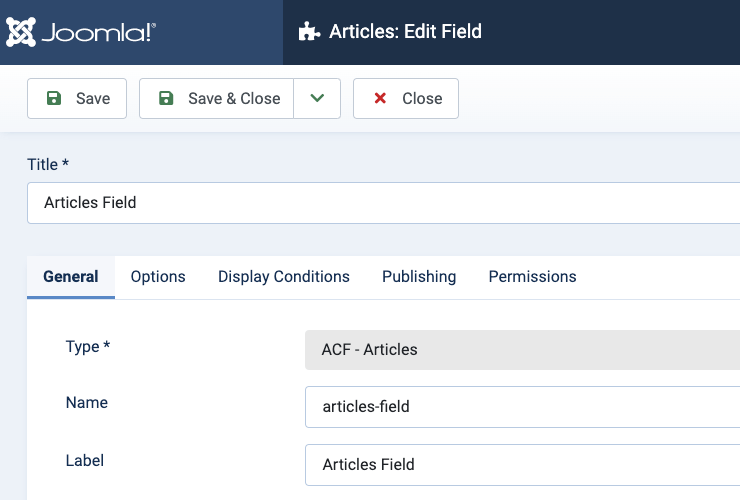
Task: Click into the Title input field
Action: [383, 203]
